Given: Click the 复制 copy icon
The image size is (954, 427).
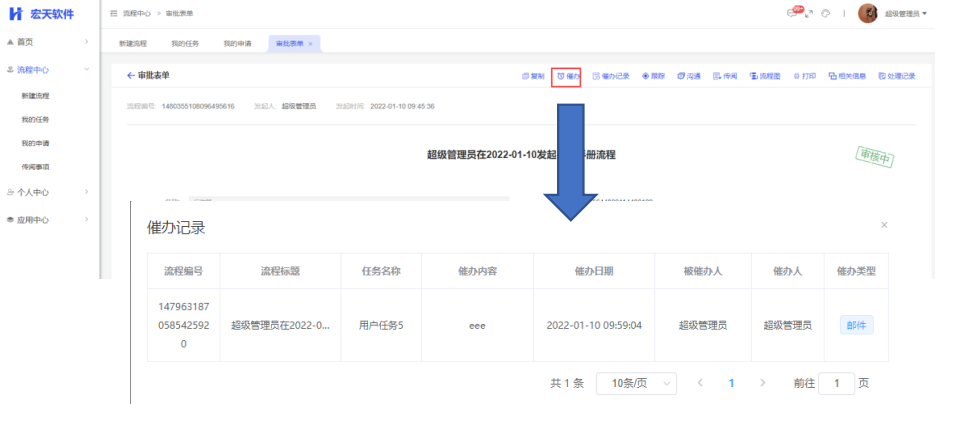Looking at the screenshot, I should [x=533, y=76].
